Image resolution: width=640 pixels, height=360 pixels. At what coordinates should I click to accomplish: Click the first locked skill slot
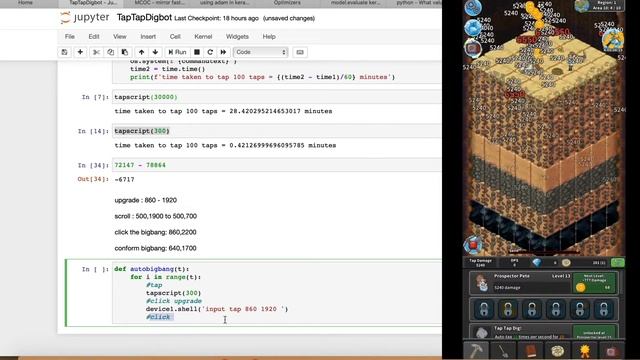[x=484, y=309]
